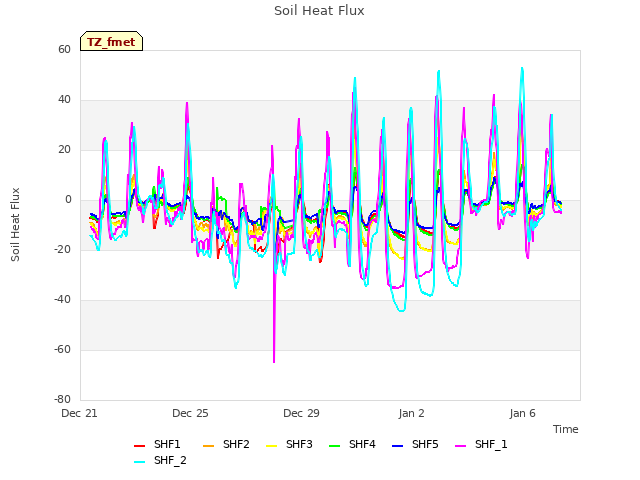Click the Dec 21 x-axis label
This screenshot has height=480, width=640.
(x=79, y=413)
